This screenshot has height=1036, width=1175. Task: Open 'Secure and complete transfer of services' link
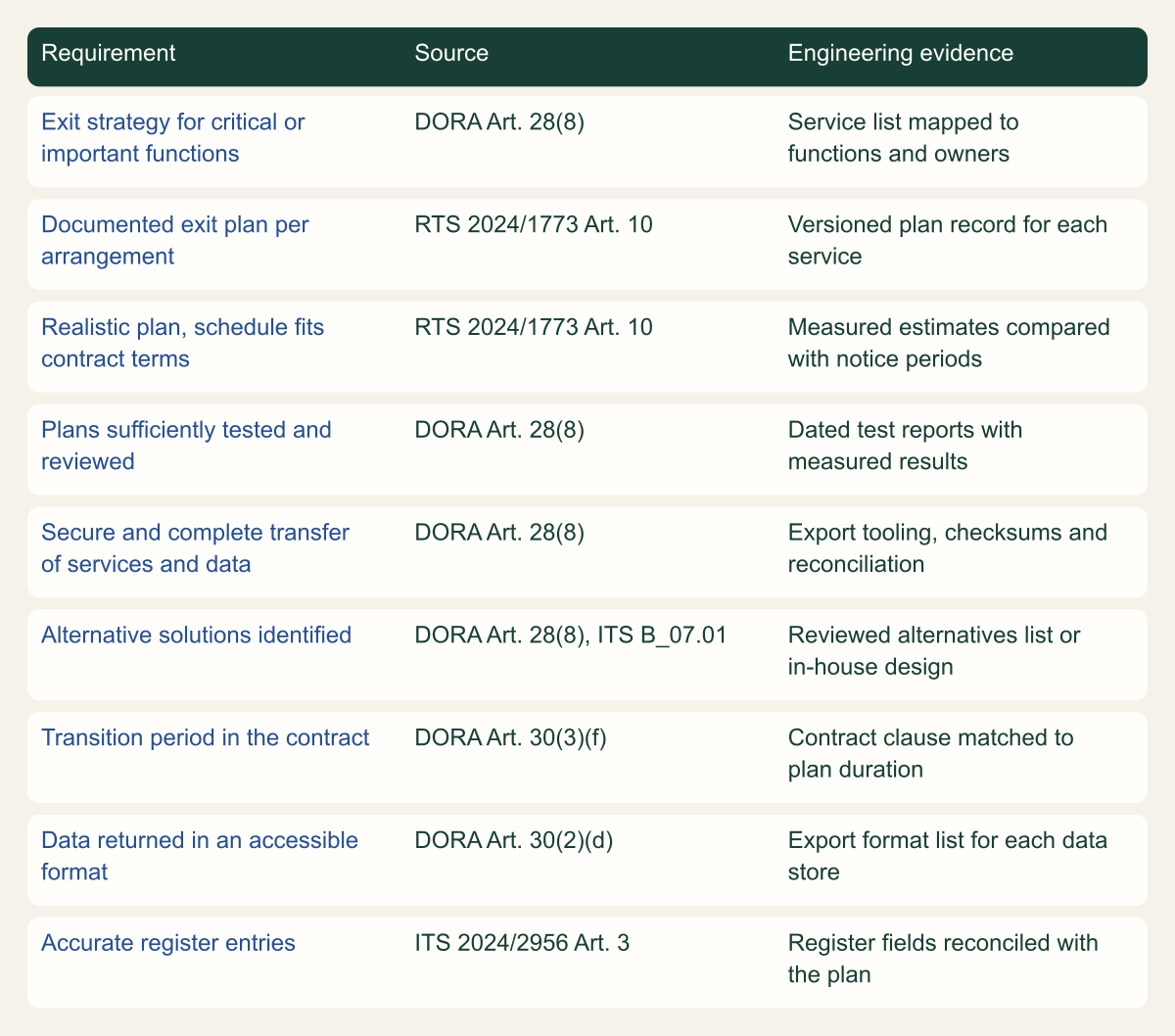click(196, 548)
